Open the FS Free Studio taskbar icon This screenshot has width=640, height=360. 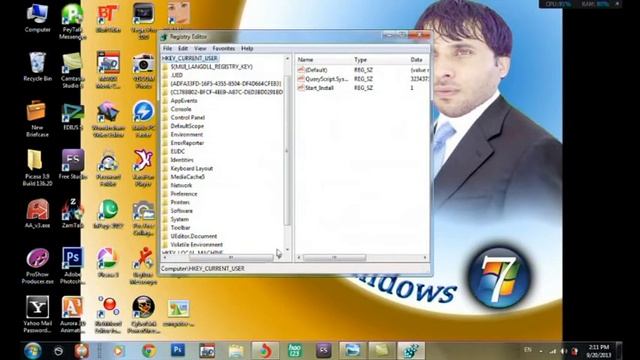[323, 351]
